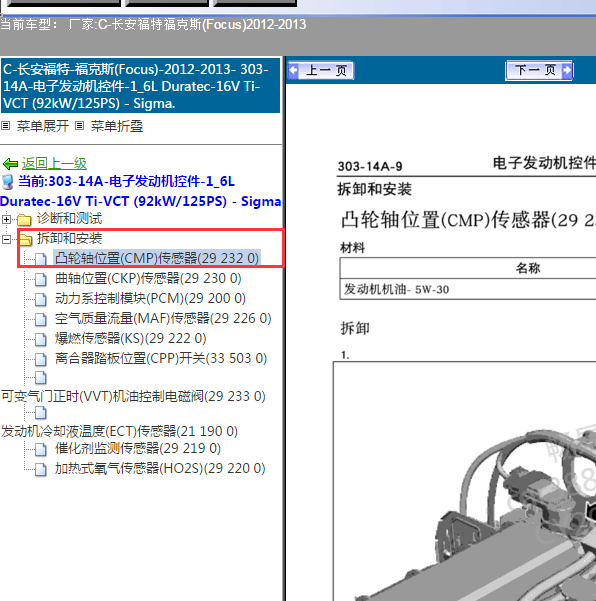Click page icon beside 动力系控制模块(PCM)
Viewport: 596px width, 601px height.
click(x=41, y=299)
